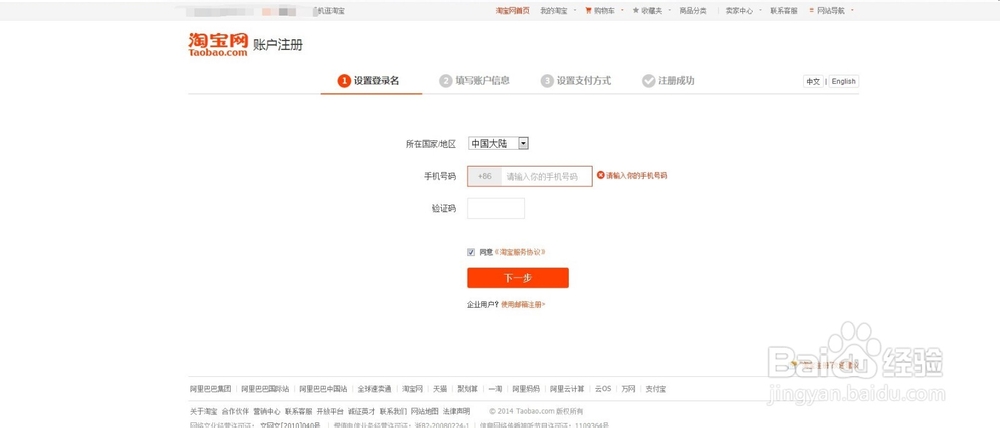Click the +86 country code prefix

485,177
